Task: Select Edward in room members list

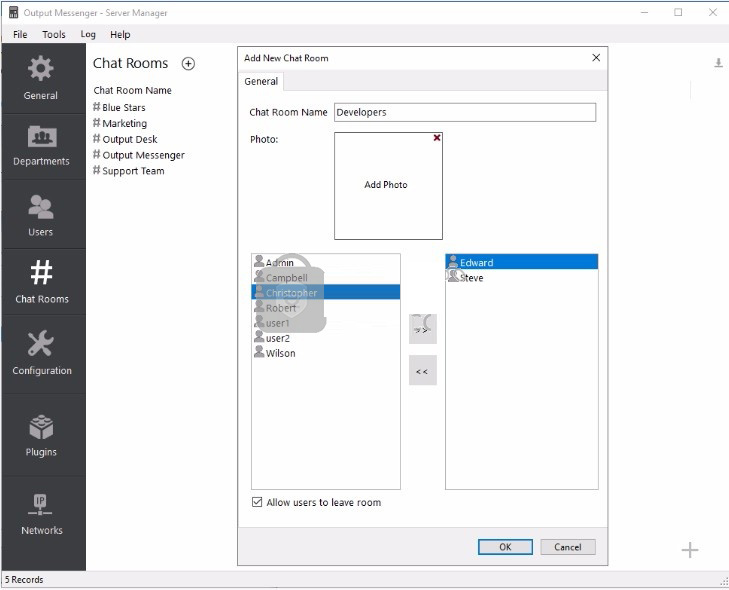Action: coord(522,262)
